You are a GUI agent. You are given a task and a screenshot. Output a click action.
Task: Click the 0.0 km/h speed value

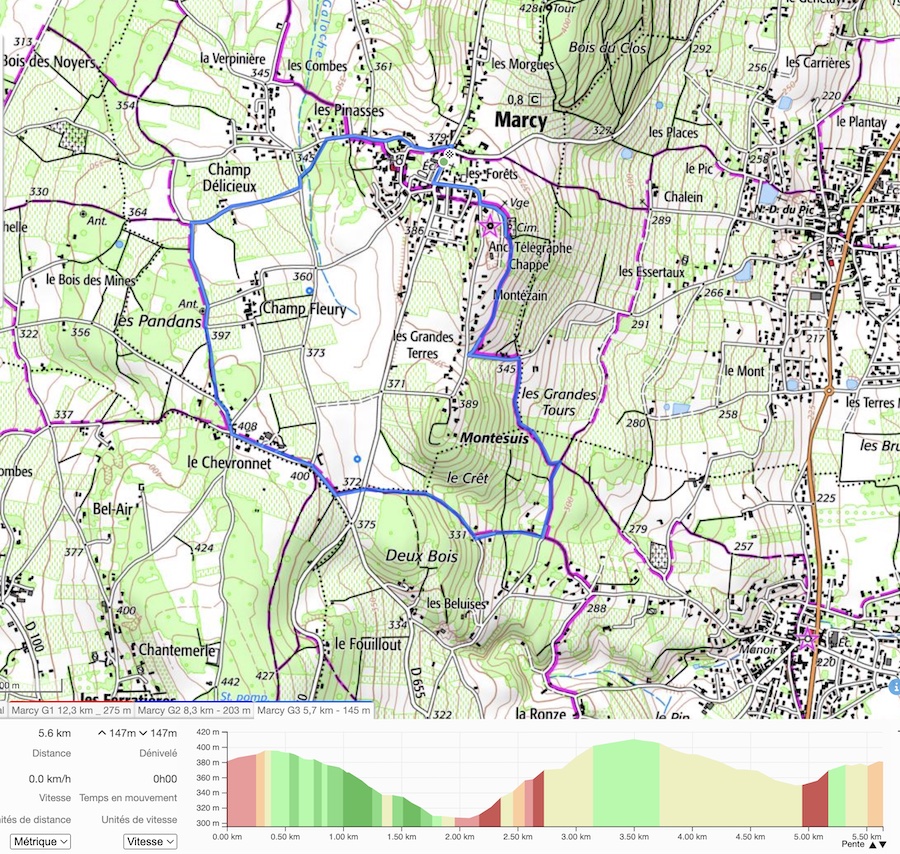(50, 779)
